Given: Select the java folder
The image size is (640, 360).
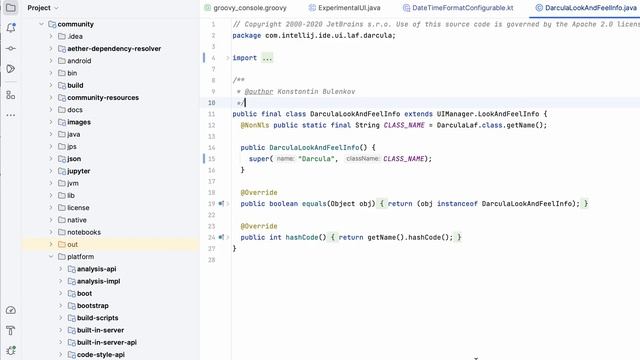Looking at the screenshot, I should (73, 134).
